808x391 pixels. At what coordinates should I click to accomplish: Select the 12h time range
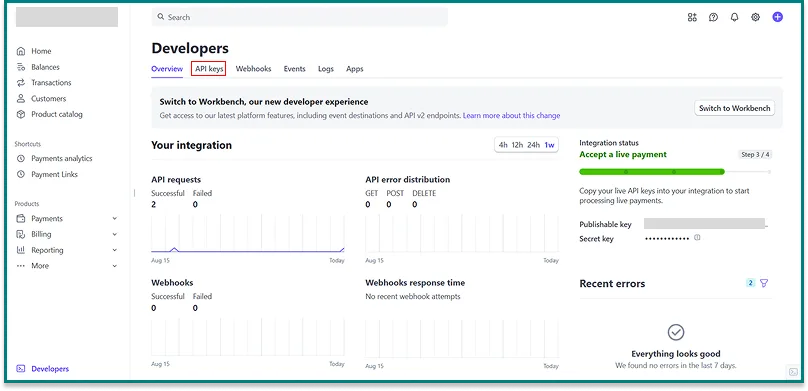pyautogui.click(x=517, y=145)
